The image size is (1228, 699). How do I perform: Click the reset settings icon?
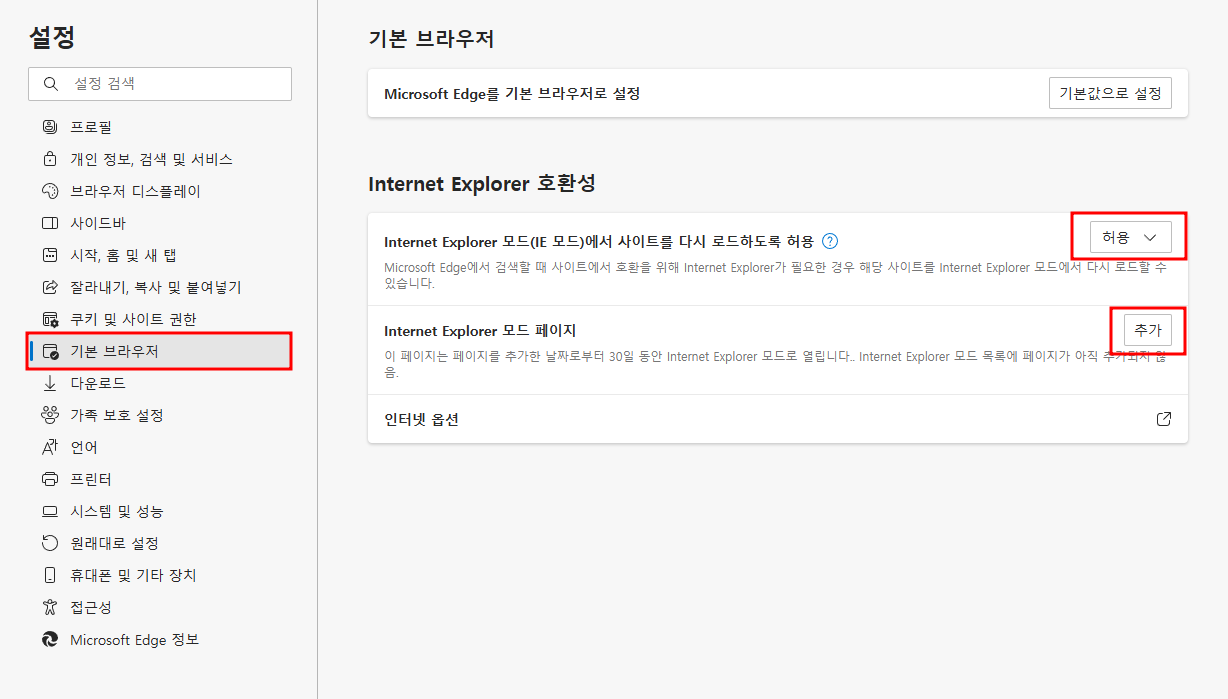50,543
